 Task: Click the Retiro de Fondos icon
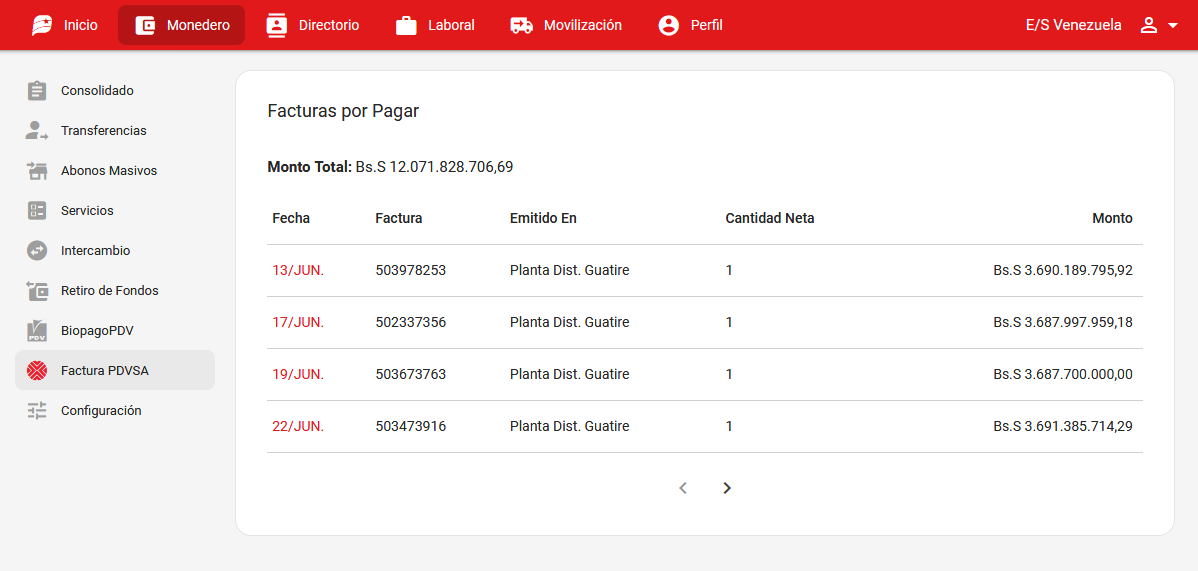pyautogui.click(x=37, y=290)
